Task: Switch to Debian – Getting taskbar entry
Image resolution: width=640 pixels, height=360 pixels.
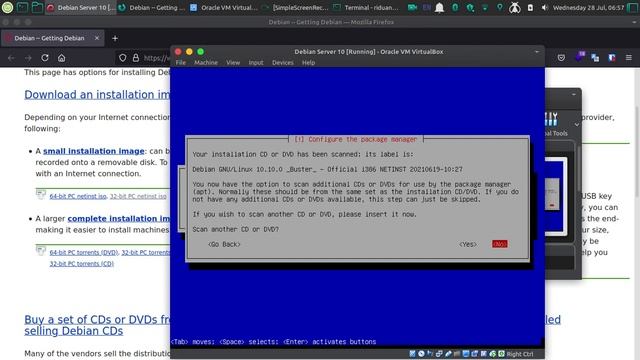Action: (x=152, y=7)
